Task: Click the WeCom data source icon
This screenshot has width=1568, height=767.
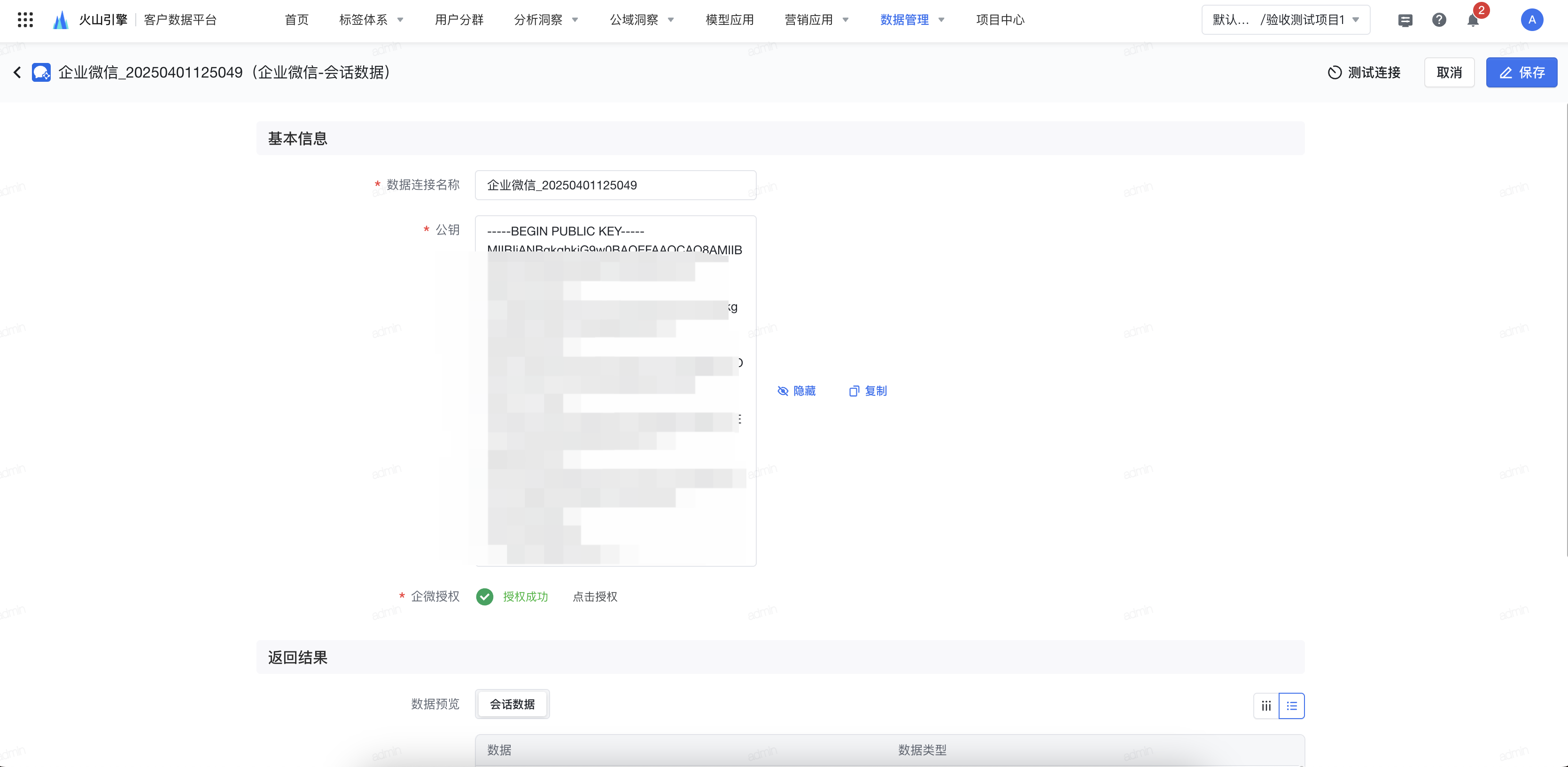Action: click(41, 72)
